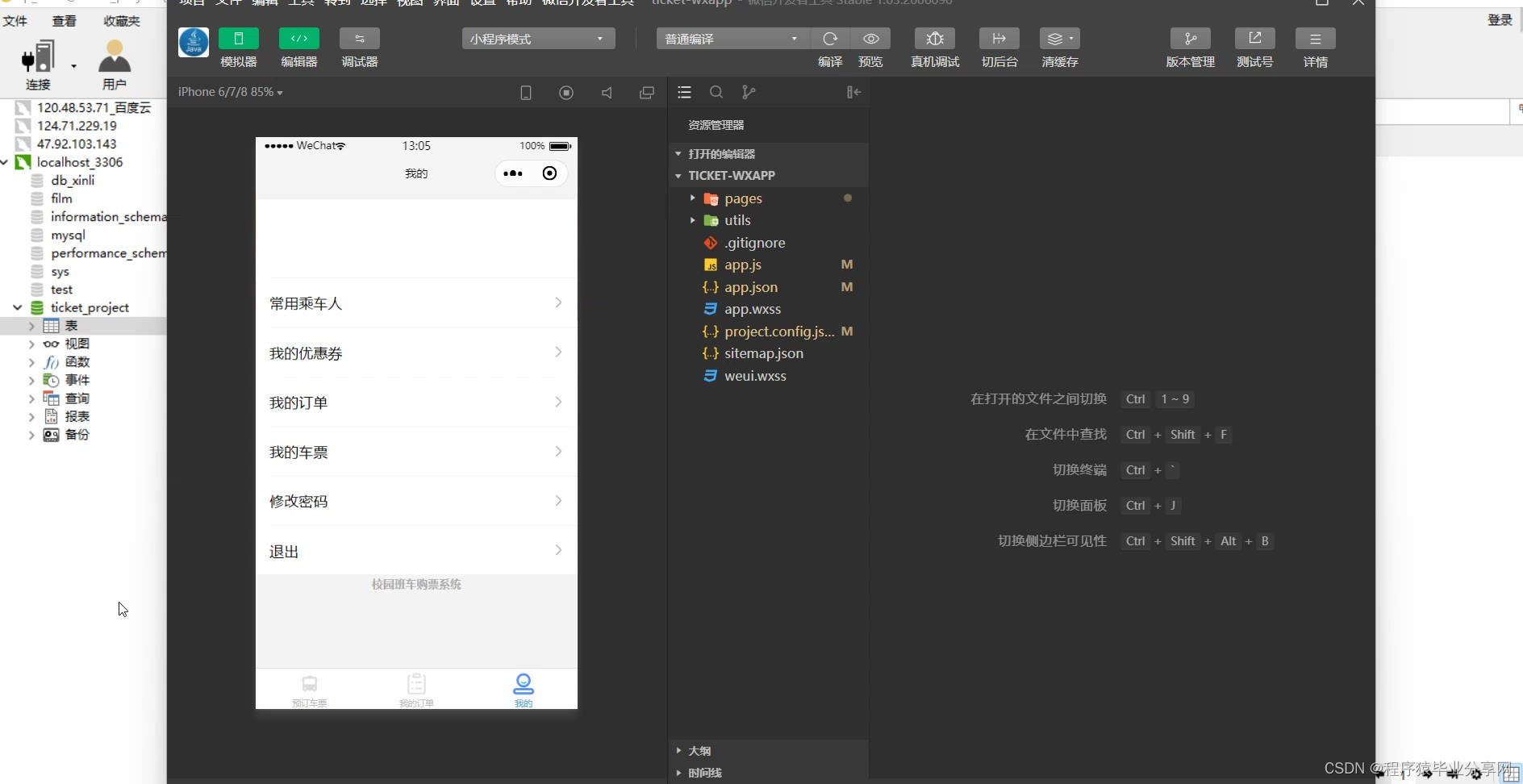This screenshot has width=1523, height=784.
Task: Open app.json in the file tree
Action: (x=751, y=287)
